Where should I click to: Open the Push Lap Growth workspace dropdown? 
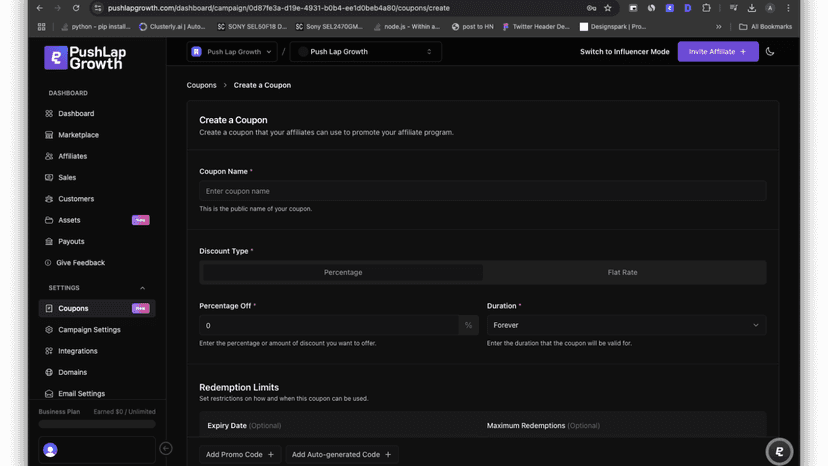click(x=232, y=52)
